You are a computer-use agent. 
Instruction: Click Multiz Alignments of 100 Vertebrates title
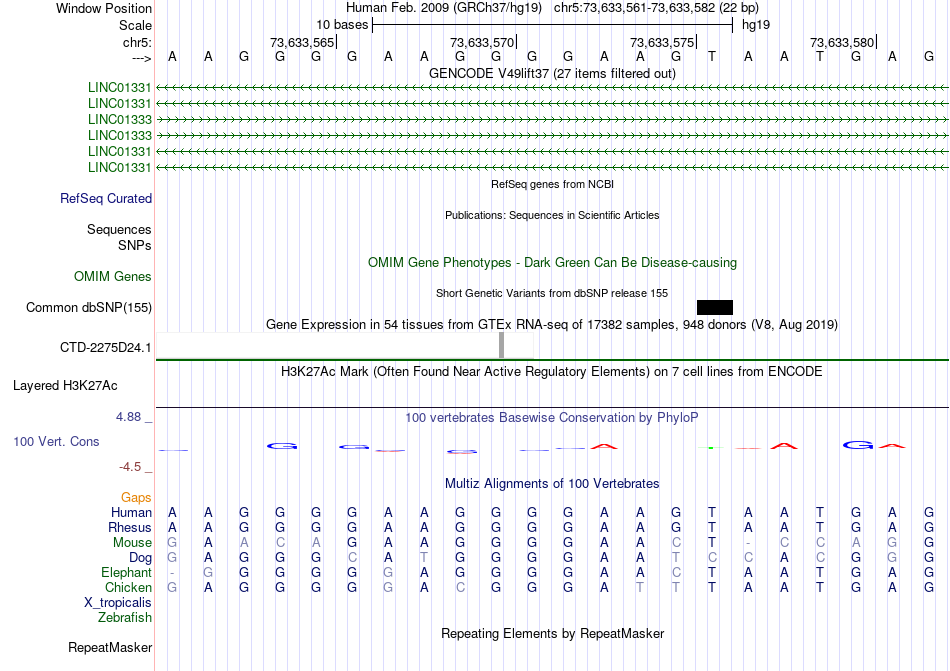pyautogui.click(x=552, y=484)
